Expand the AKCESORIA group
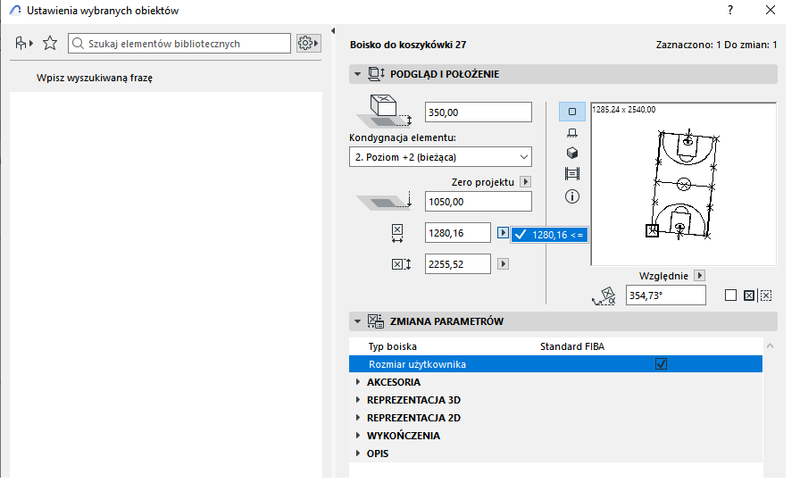This screenshot has height=491, width=800. pos(358,382)
